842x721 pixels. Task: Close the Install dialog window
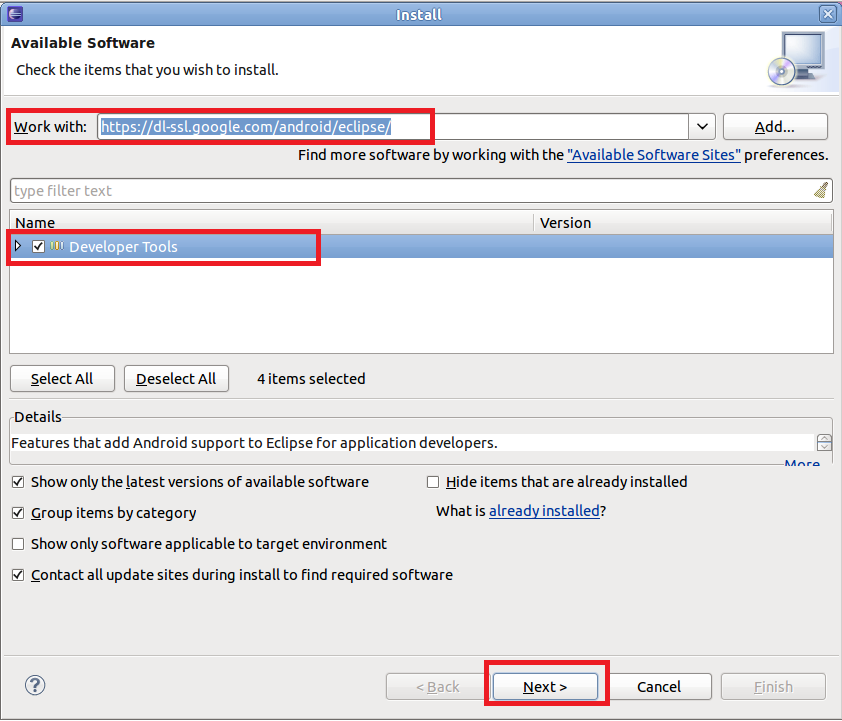828,14
